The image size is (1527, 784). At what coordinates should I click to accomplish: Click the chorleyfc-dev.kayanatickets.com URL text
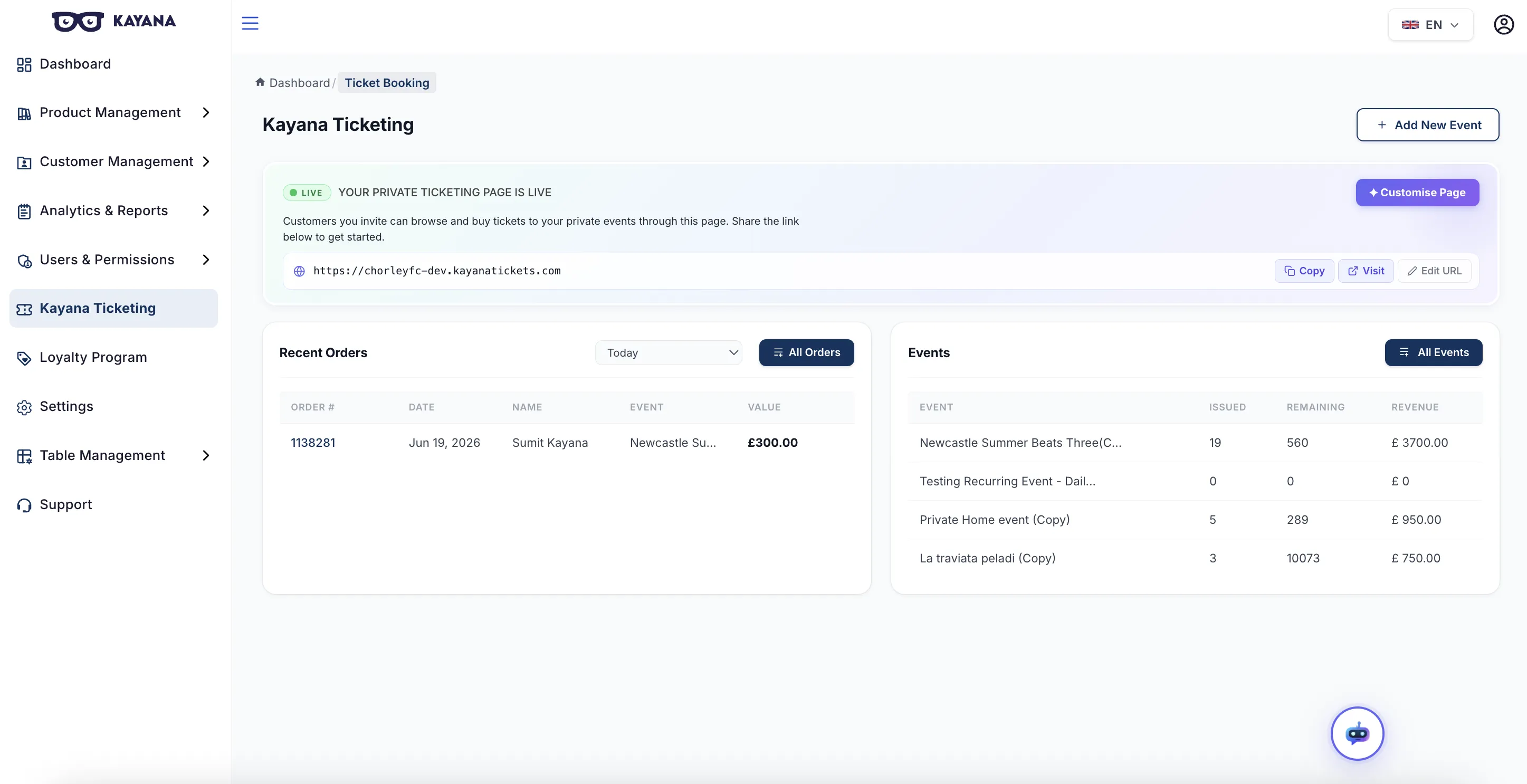point(437,271)
